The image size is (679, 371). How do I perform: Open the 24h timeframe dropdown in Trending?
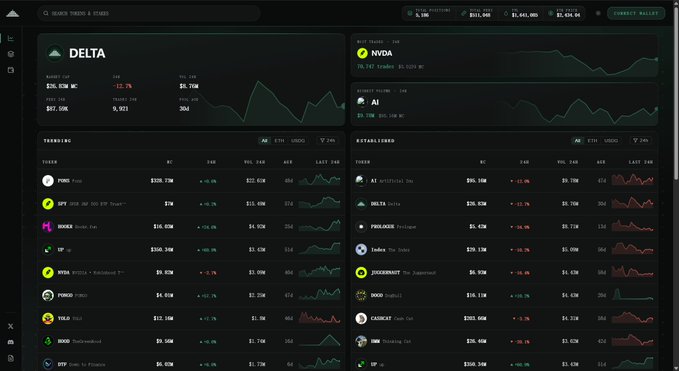[328, 141]
